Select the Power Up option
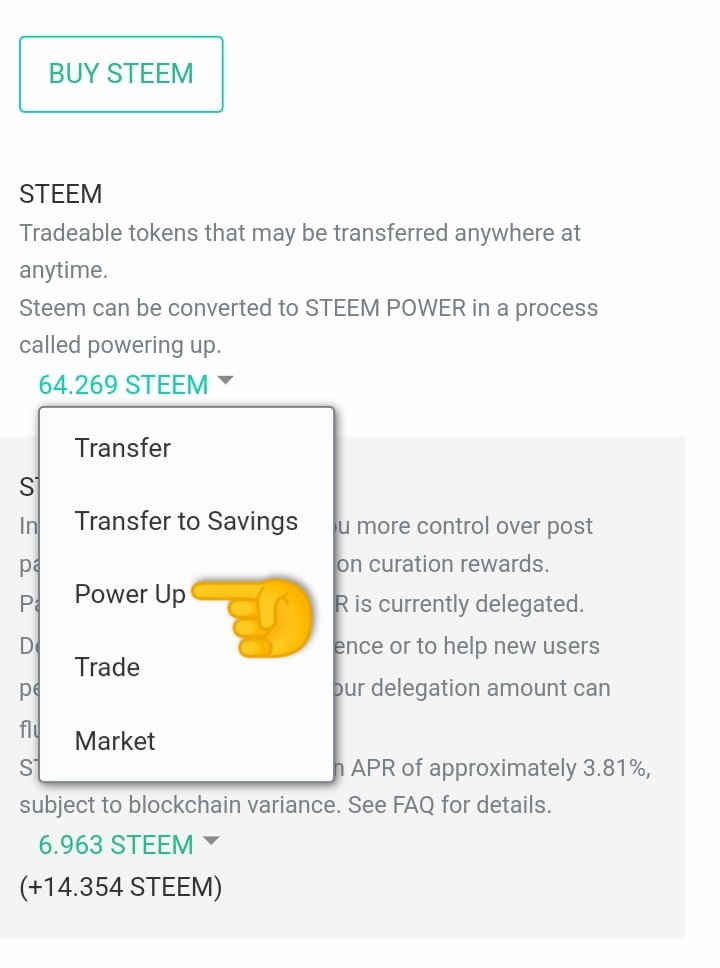 click(130, 594)
